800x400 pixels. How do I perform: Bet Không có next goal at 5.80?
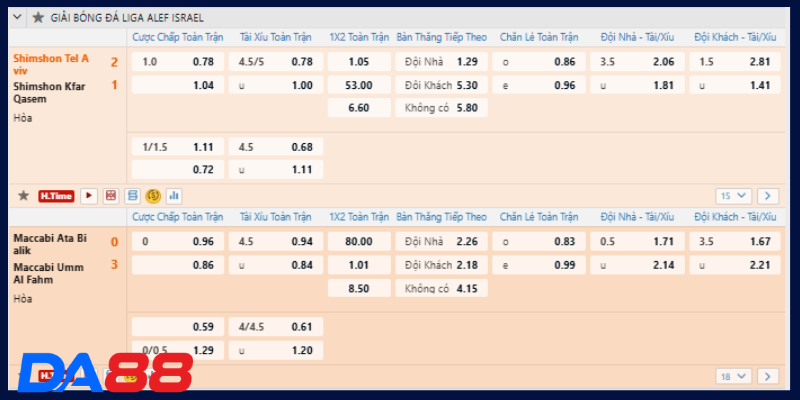tap(441, 108)
